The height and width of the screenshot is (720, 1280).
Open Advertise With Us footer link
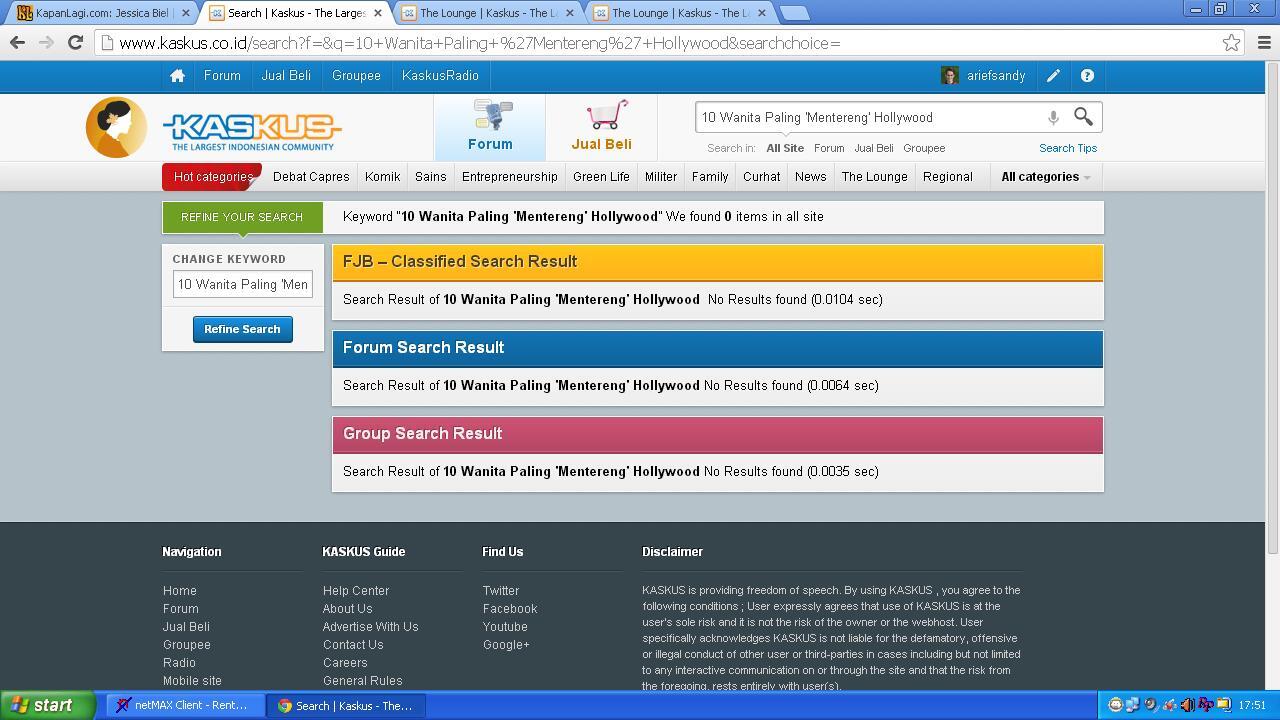pos(370,627)
